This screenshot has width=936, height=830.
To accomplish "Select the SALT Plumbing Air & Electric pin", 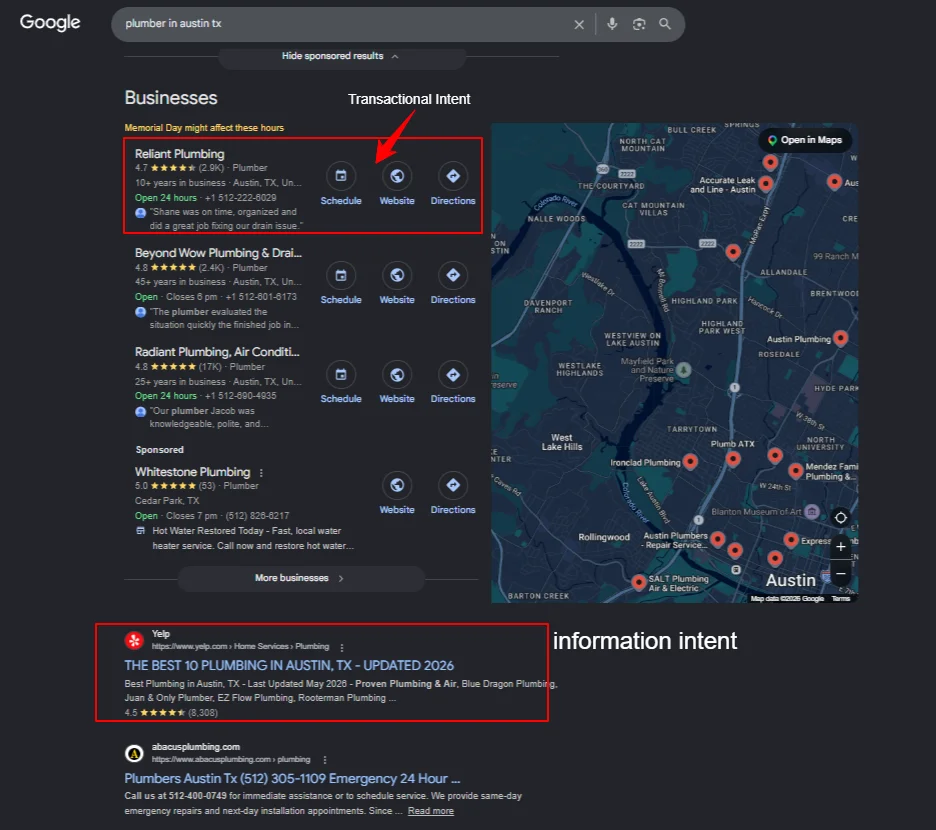I will 639,582.
